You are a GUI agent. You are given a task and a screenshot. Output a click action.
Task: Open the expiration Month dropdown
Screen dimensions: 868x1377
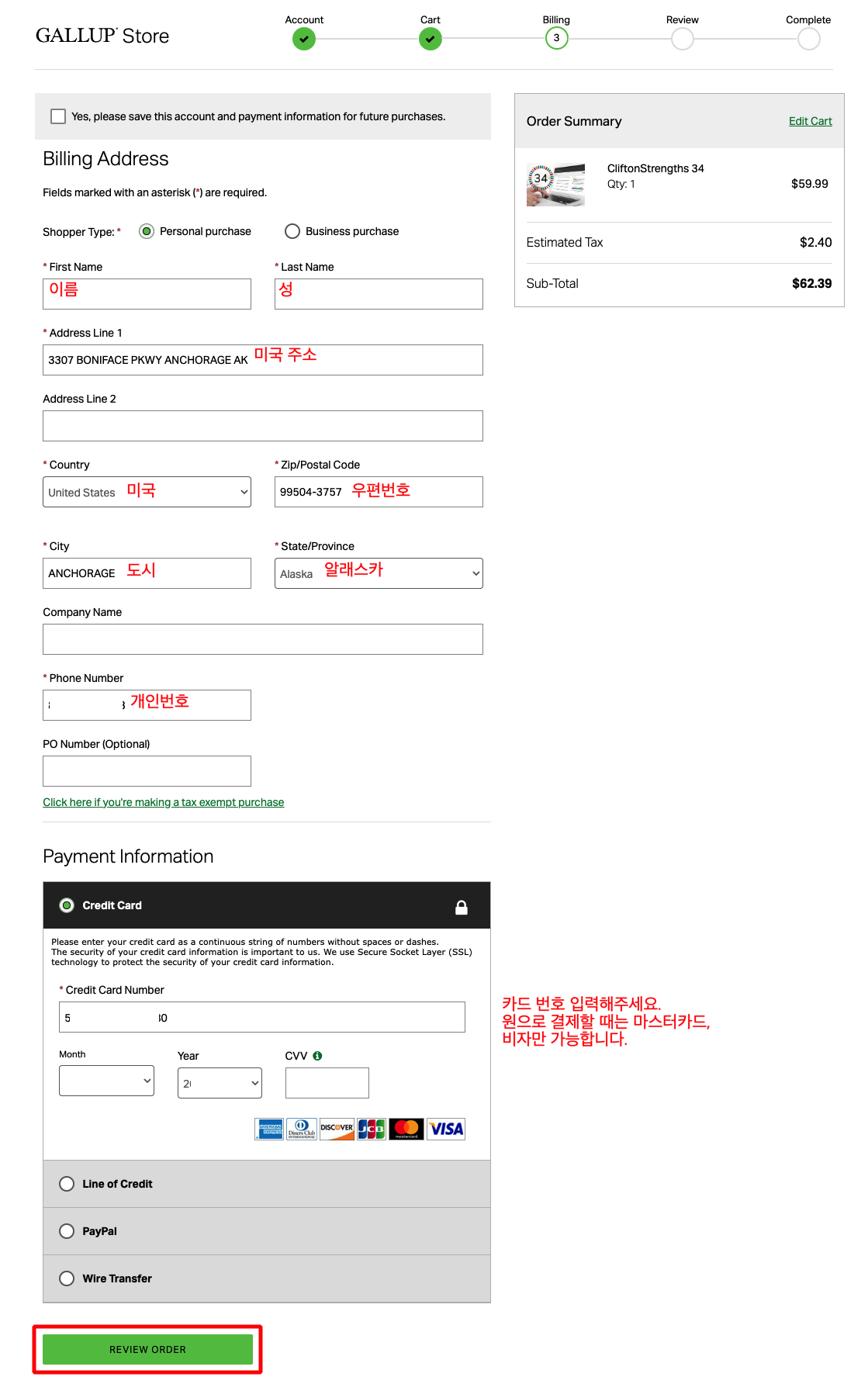pyautogui.click(x=106, y=1081)
